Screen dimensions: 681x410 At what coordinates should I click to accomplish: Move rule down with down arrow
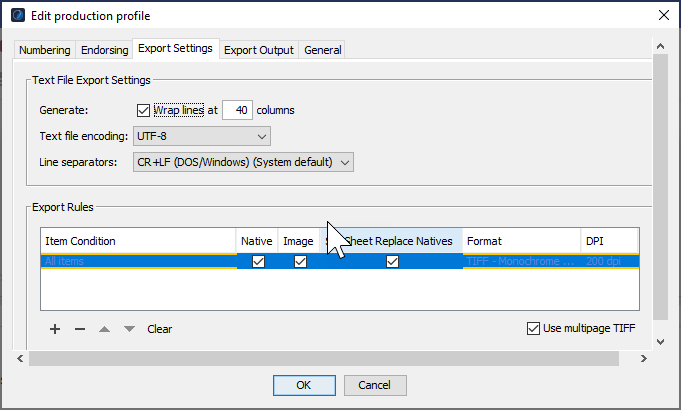129,329
